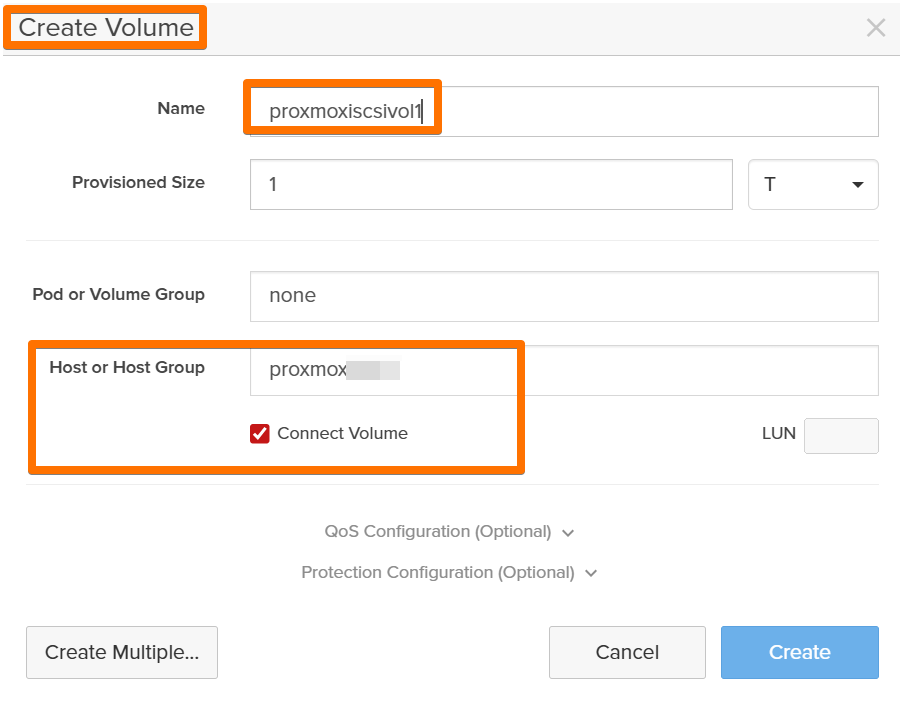Uncheck the Connect Volume checkbox
900x701 pixels.
coord(260,433)
